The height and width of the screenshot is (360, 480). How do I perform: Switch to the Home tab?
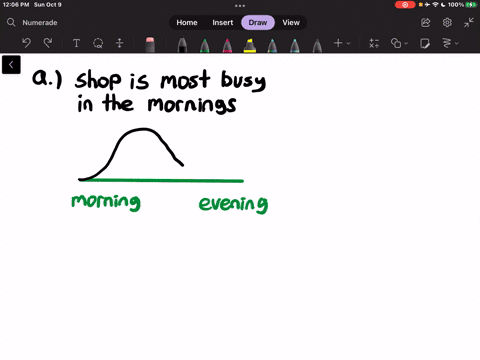[187, 23]
